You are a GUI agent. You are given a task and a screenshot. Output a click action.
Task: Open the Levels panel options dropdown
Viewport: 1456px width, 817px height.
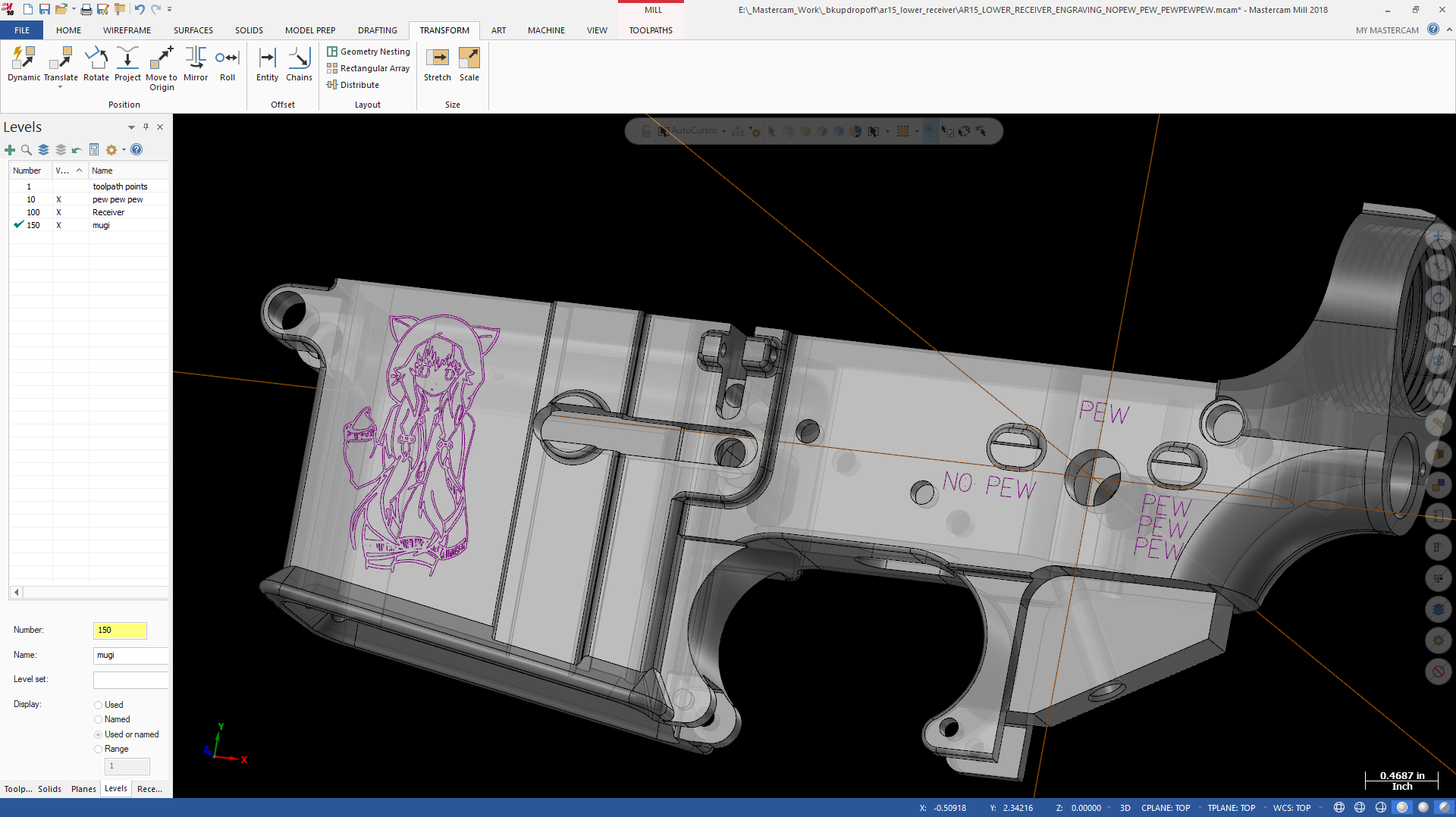click(x=131, y=127)
